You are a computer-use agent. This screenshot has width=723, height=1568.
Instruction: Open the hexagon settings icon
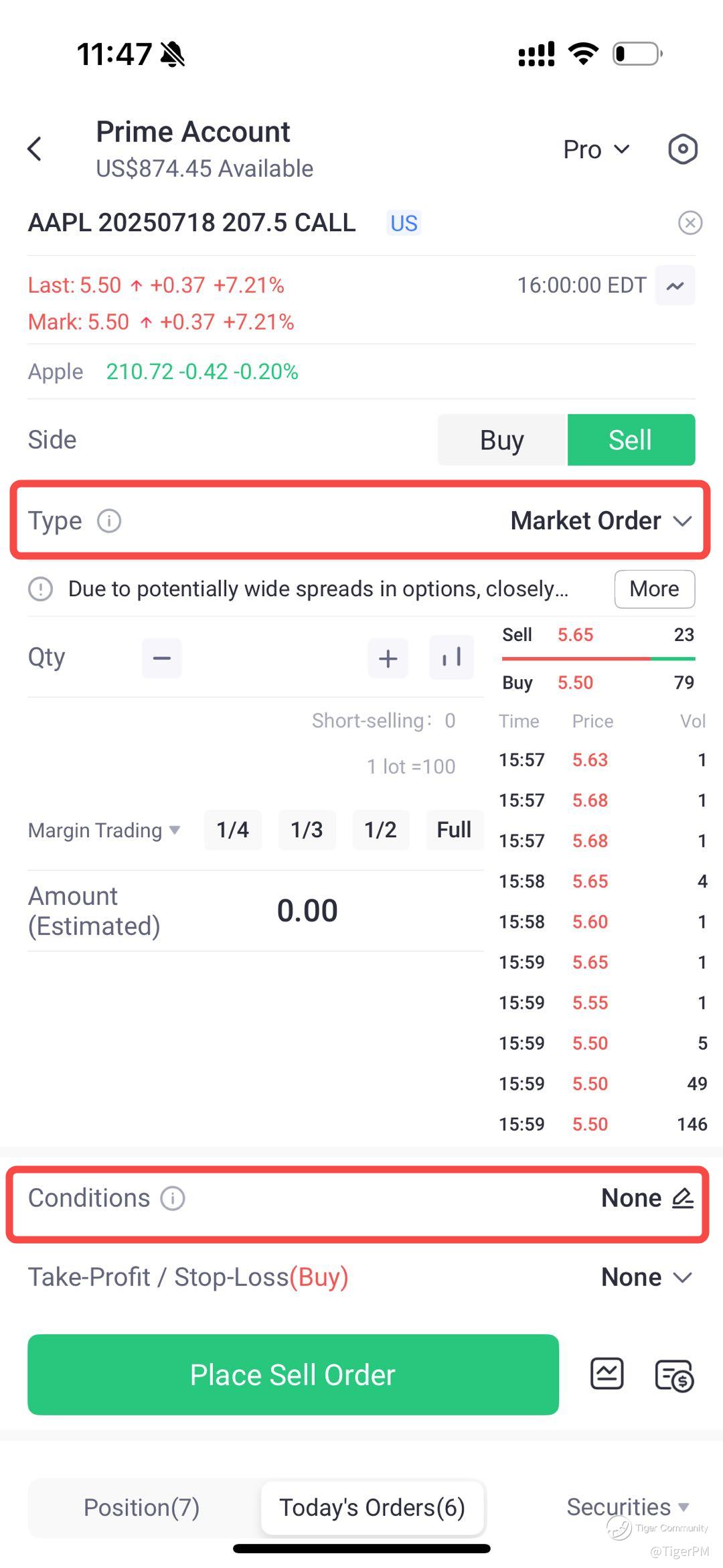682,149
